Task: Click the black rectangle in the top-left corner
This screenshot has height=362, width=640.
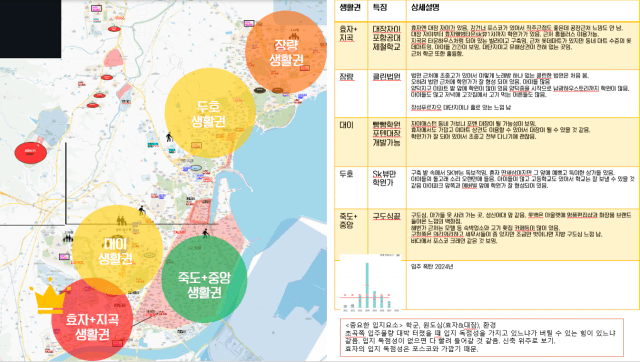Action: (x=30, y=29)
